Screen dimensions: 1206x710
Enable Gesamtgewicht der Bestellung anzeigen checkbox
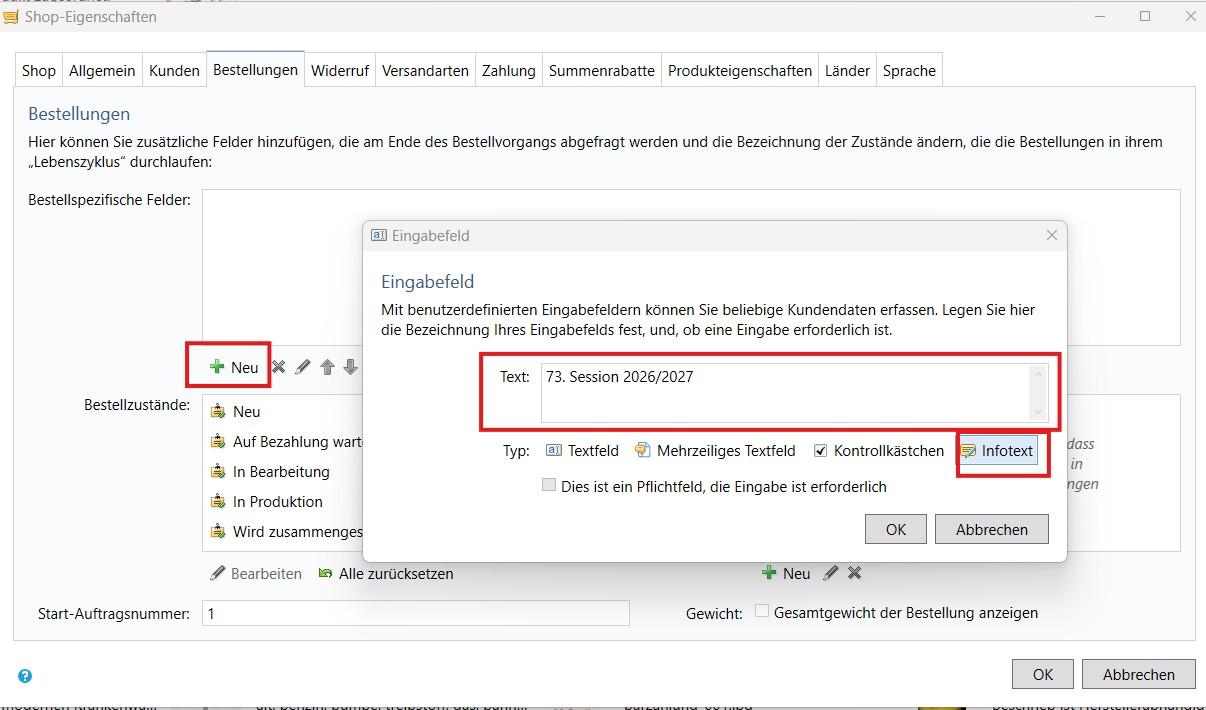point(762,612)
